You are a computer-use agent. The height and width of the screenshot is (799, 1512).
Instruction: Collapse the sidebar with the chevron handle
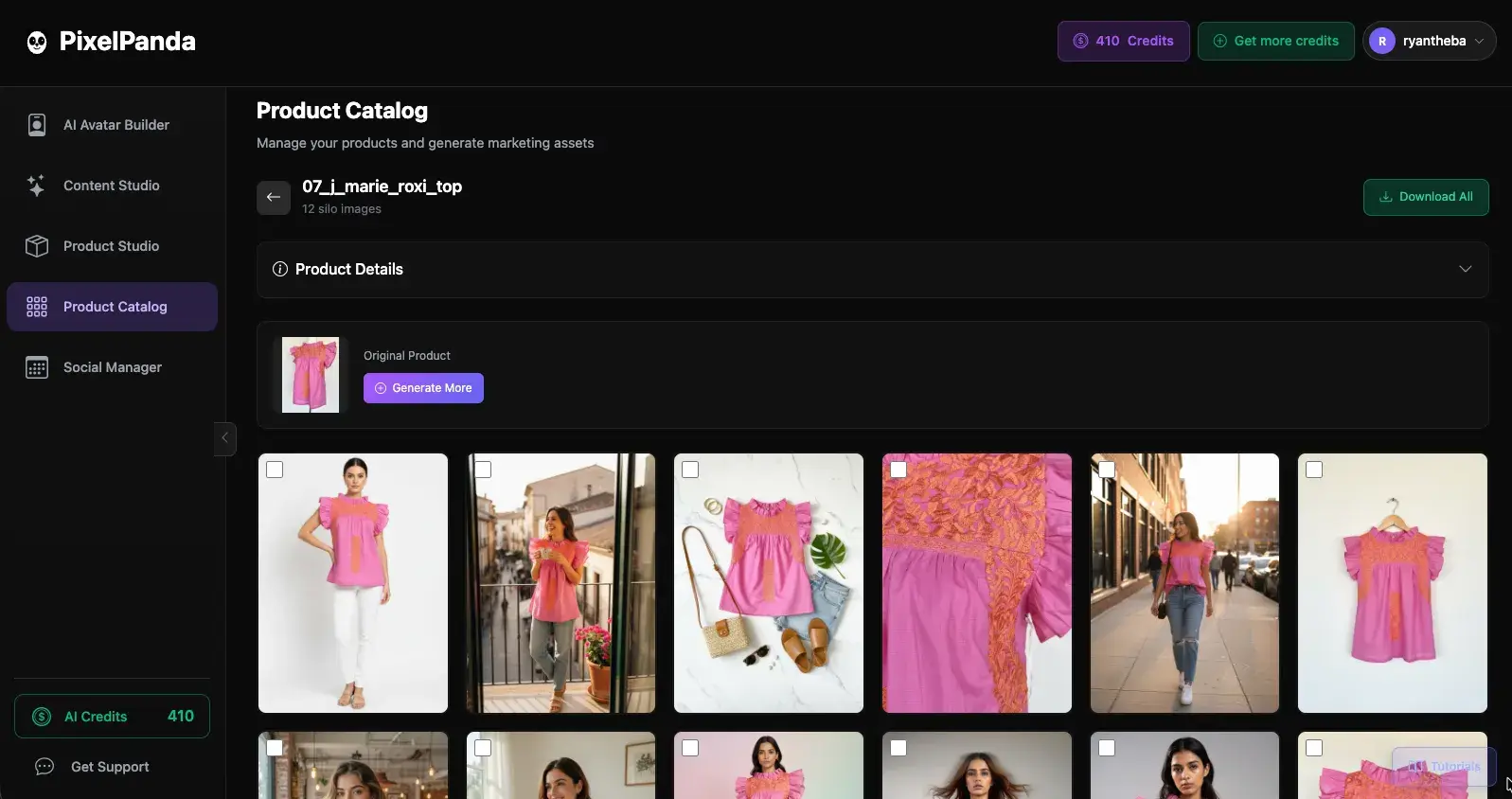point(224,437)
